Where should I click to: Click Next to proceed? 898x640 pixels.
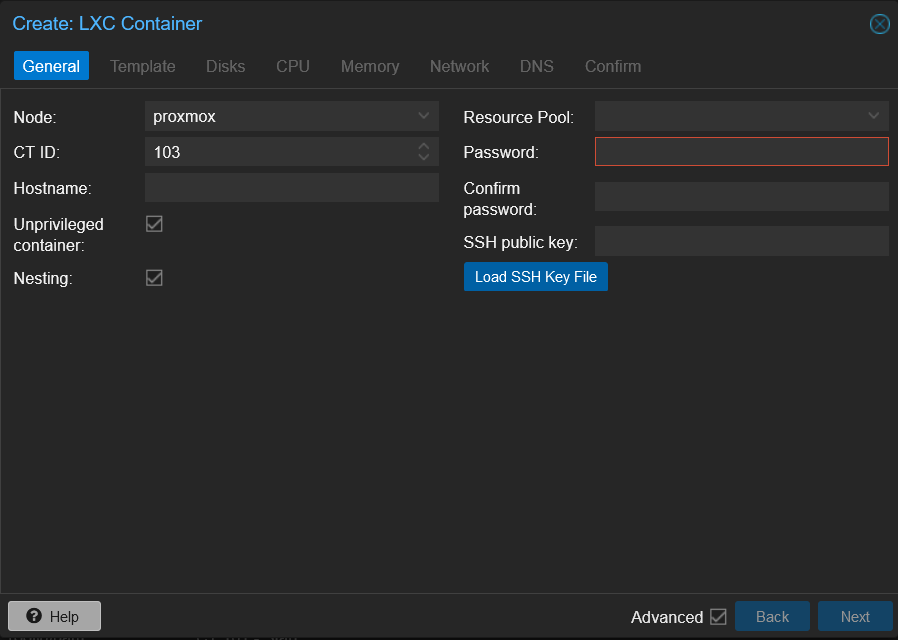coord(855,617)
